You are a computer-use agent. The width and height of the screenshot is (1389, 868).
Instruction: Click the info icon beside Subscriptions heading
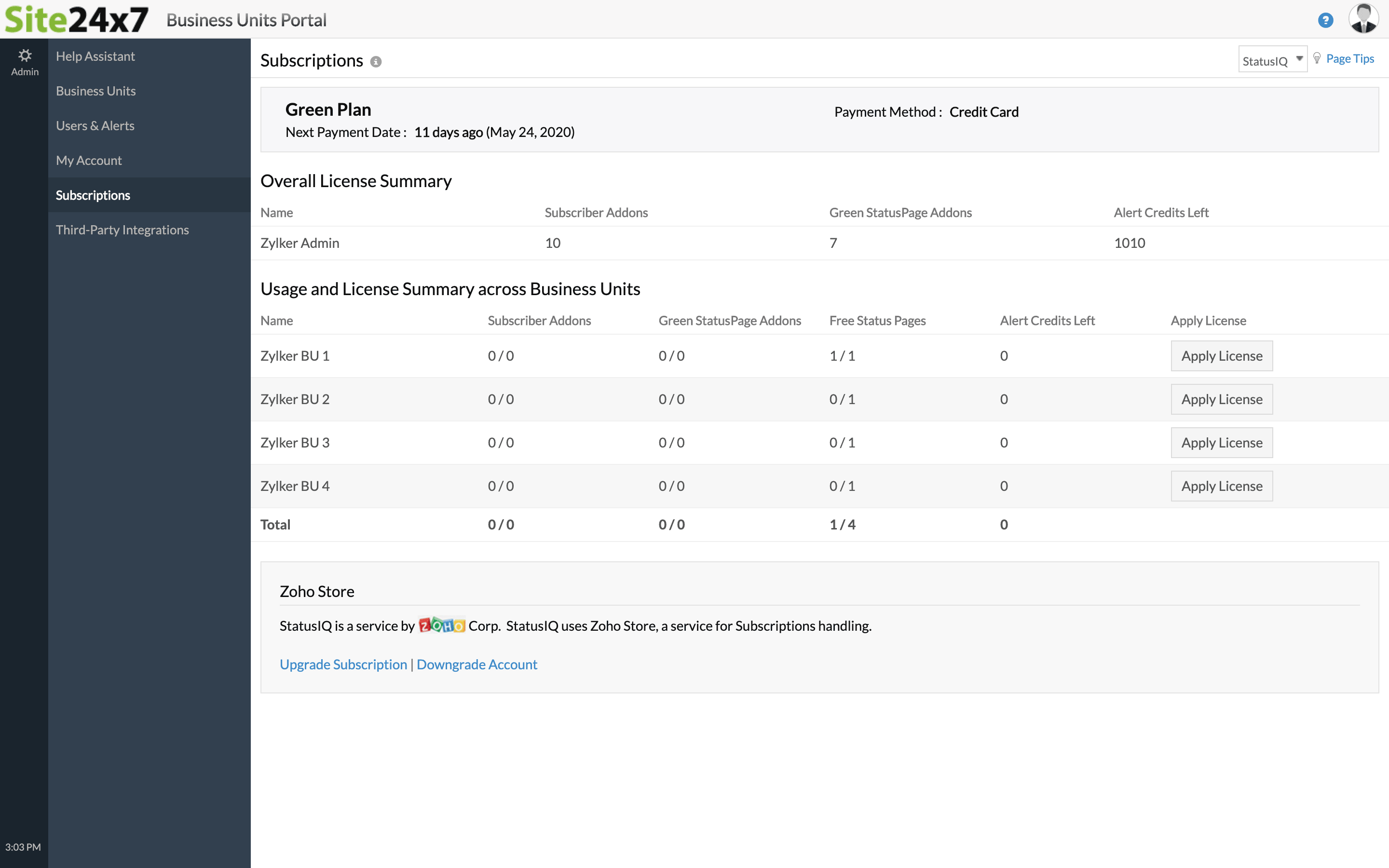pos(376,61)
